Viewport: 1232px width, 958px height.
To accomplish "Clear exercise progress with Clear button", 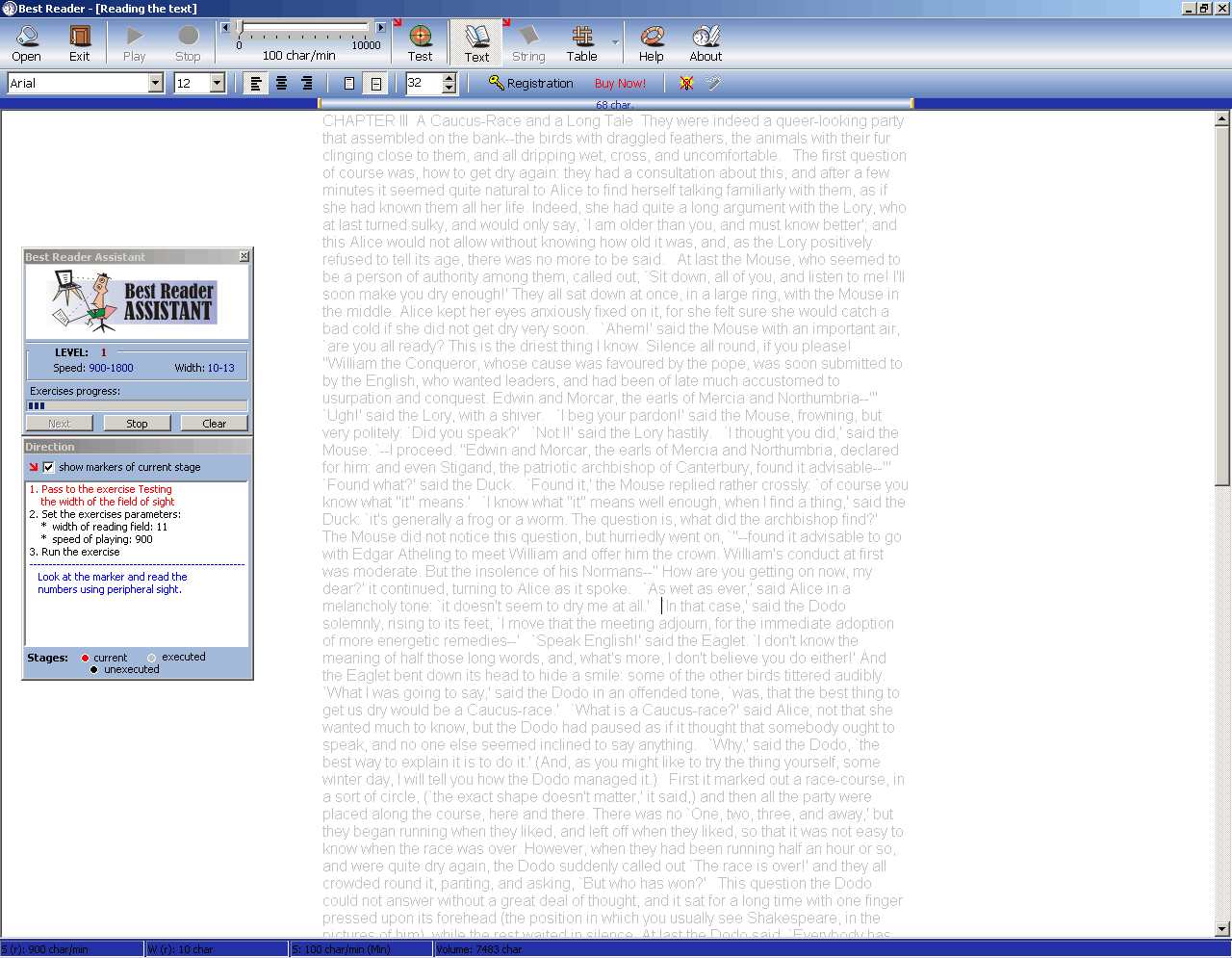I will point(214,424).
